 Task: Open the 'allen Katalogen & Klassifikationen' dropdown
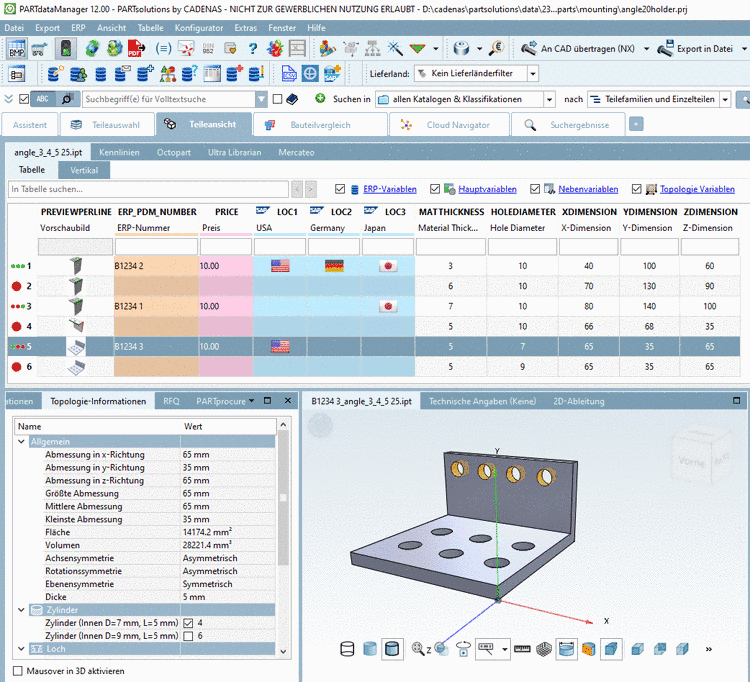pos(550,99)
